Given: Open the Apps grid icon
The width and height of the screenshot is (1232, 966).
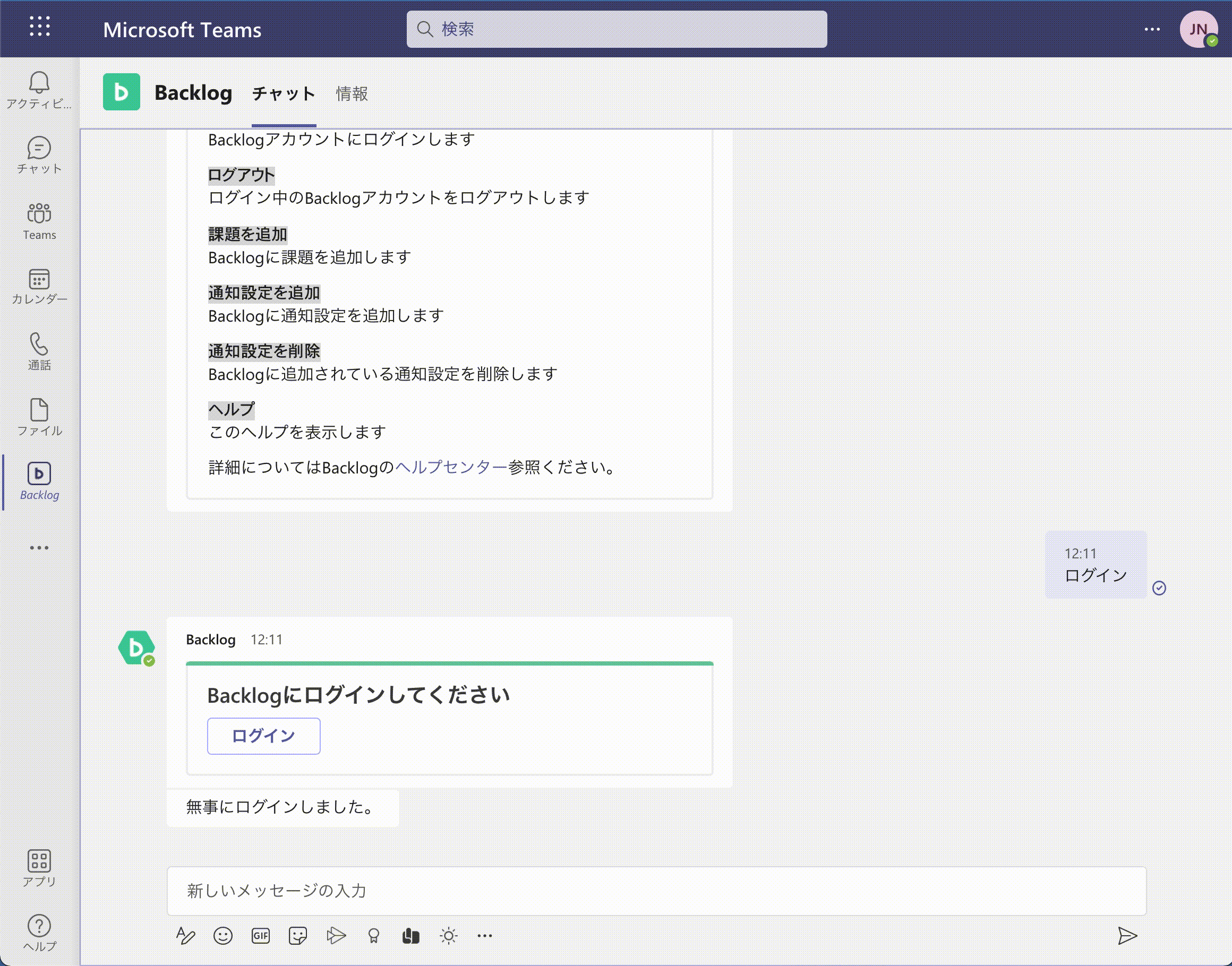Looking at the screenshot, I should pyautogui.click(x=39, y=867).
